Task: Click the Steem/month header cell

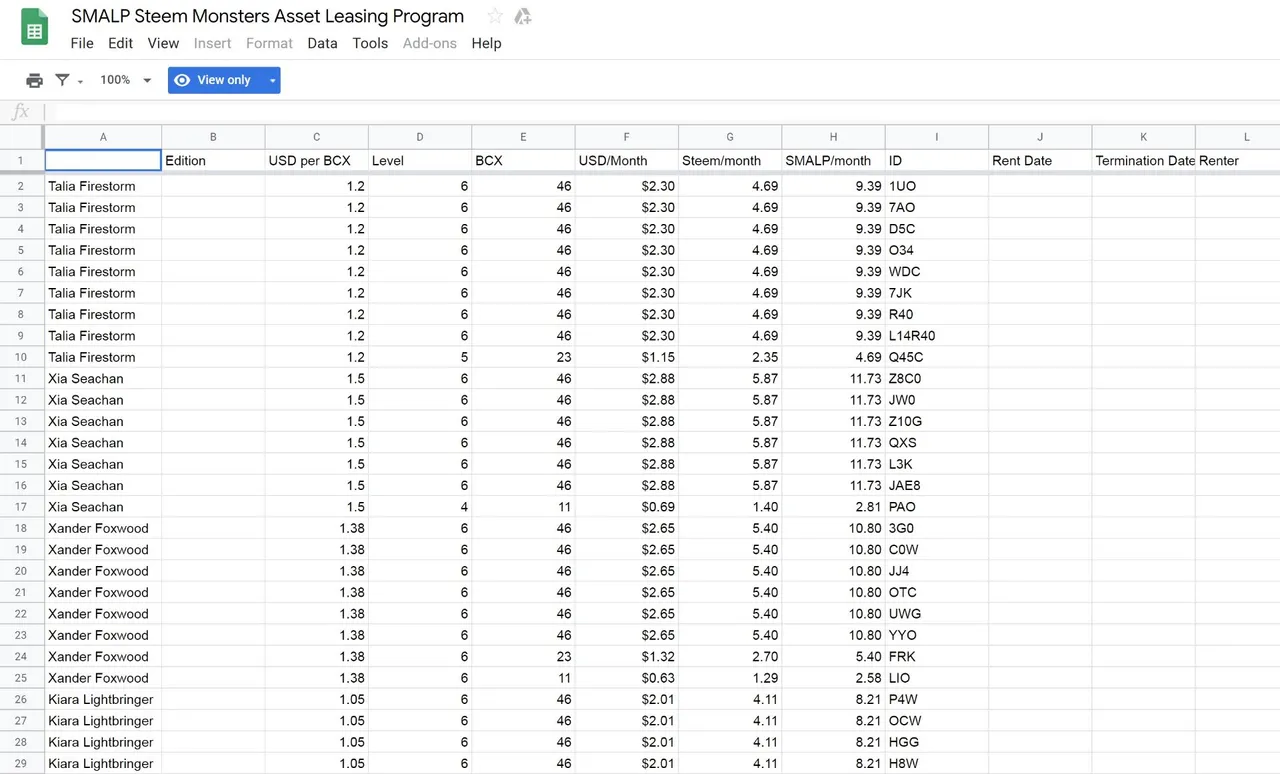Action: pos(730,160)
